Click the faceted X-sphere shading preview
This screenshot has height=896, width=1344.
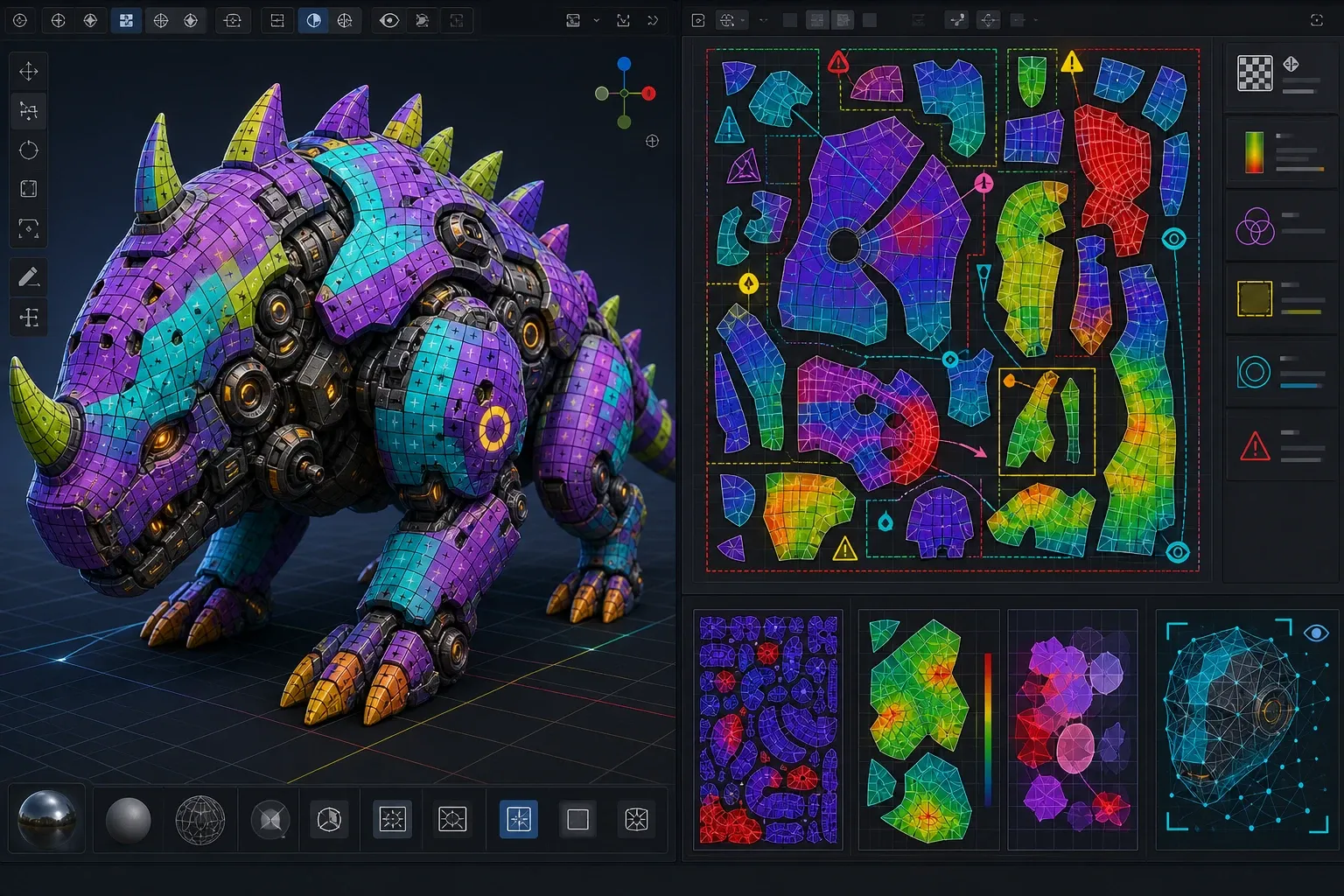point(270,820)
